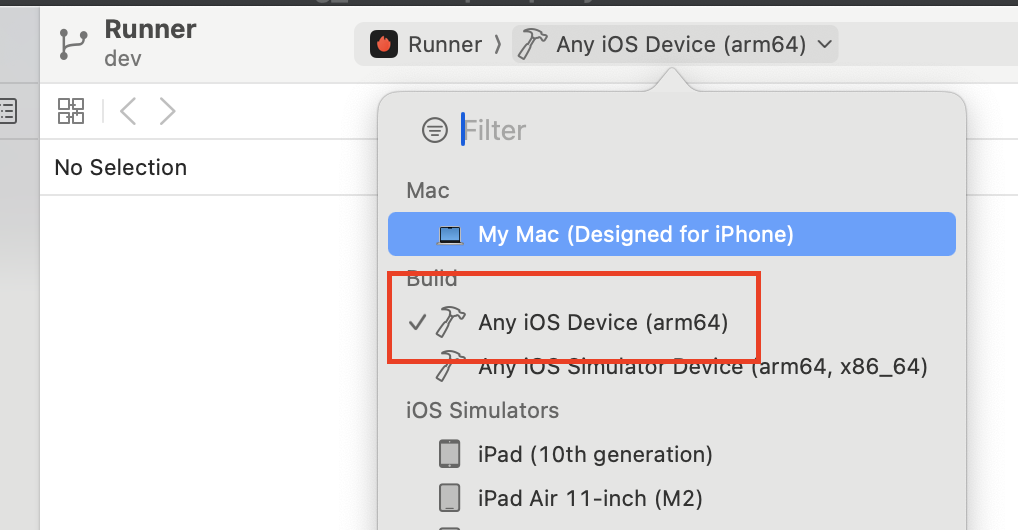Select My Mac (Designed for iPhone)

coord(672,234)
